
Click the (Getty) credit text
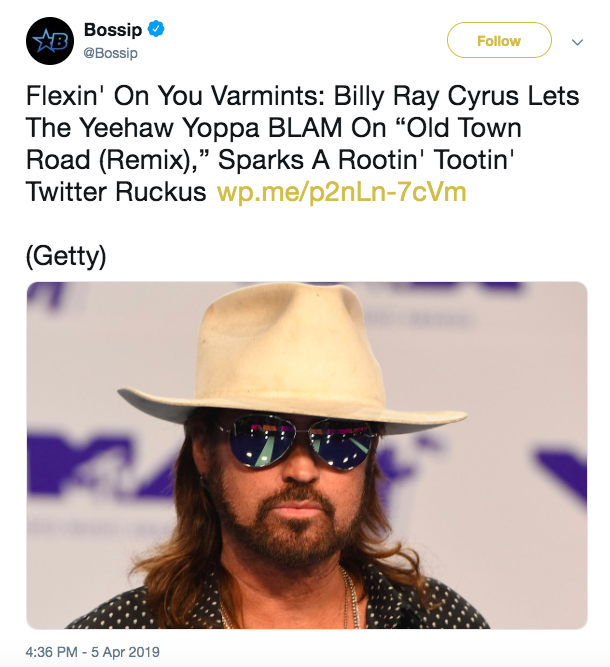[66, 256]
